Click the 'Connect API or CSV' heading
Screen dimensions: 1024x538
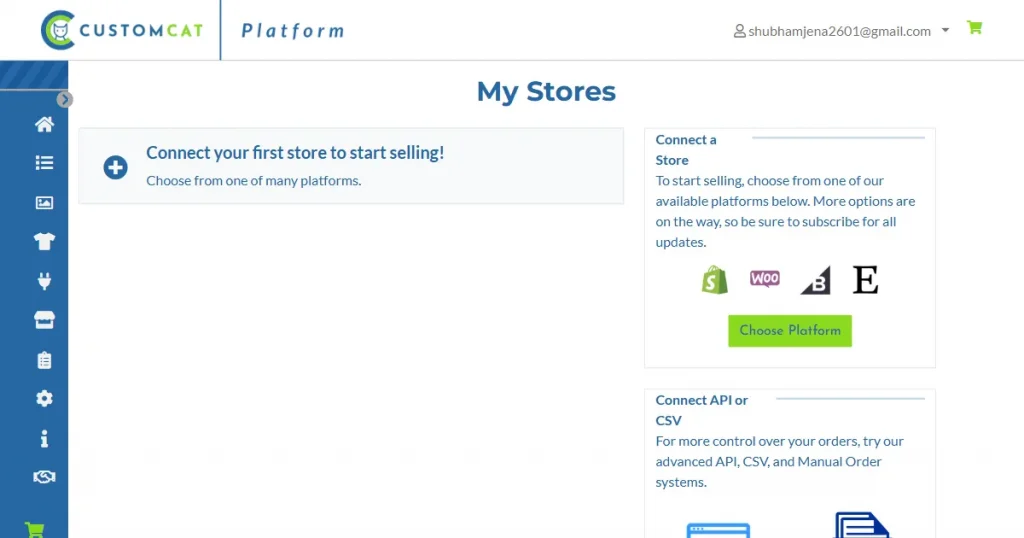pyautogui.click(x=701, y=410)
